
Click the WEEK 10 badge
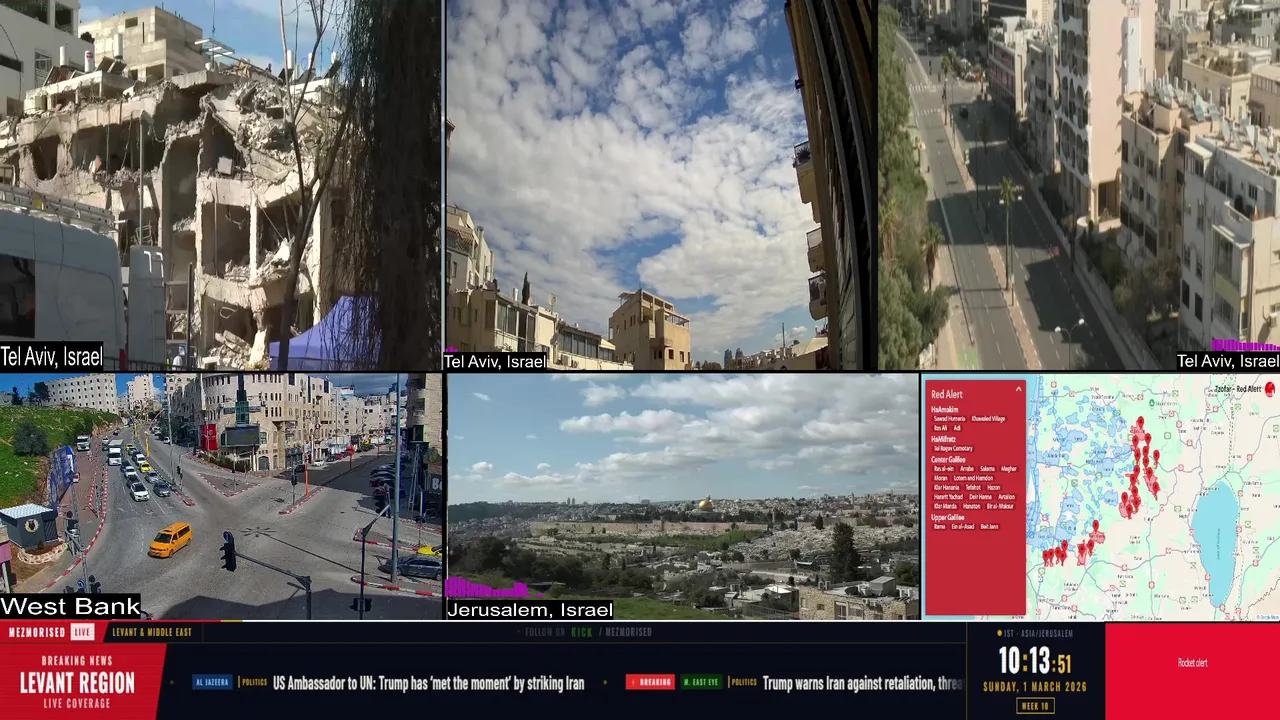1035,706
